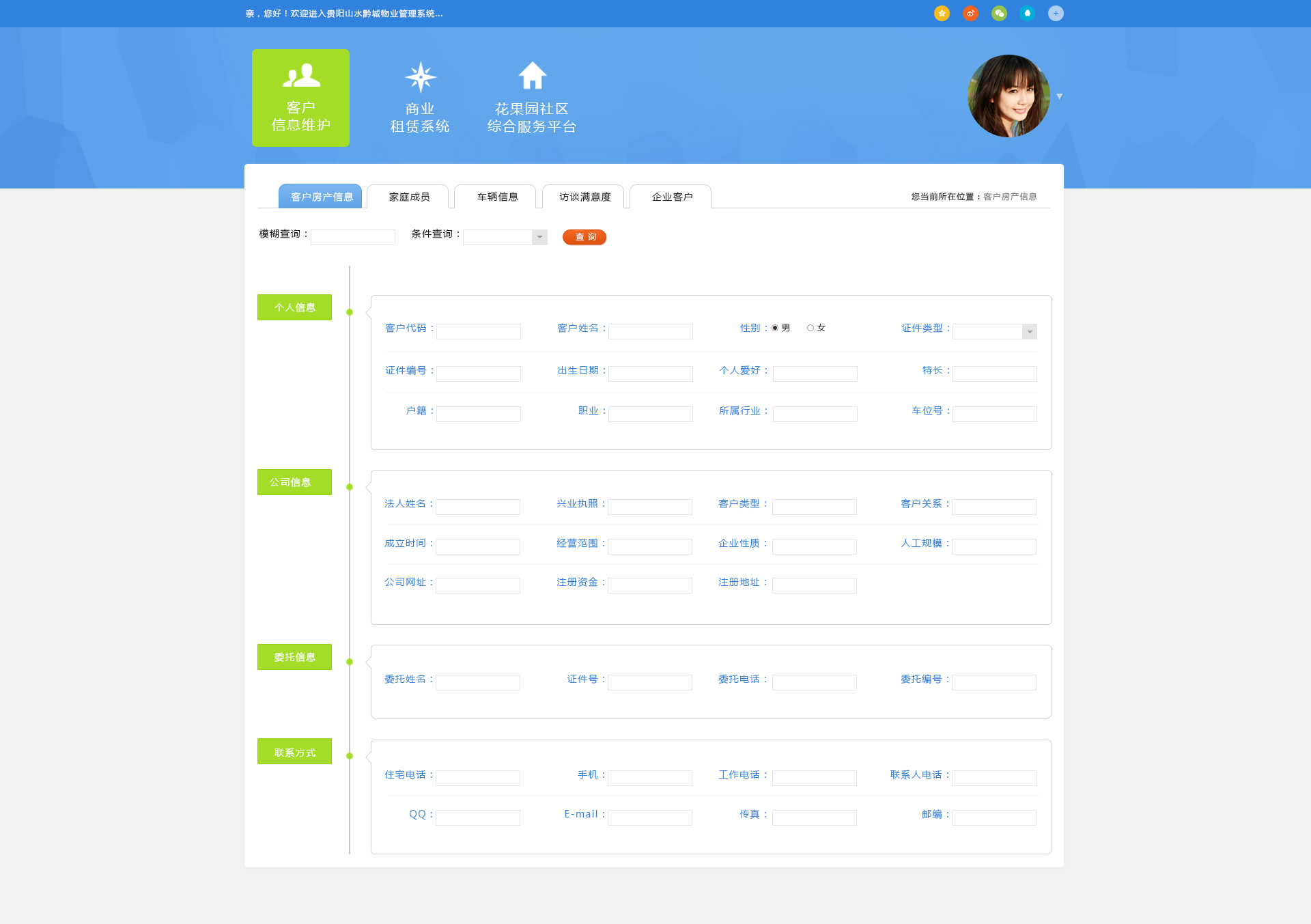Select the 男 gender radio button
Viewport: 1311px width, 924px height.
click(x=775, y=328)
